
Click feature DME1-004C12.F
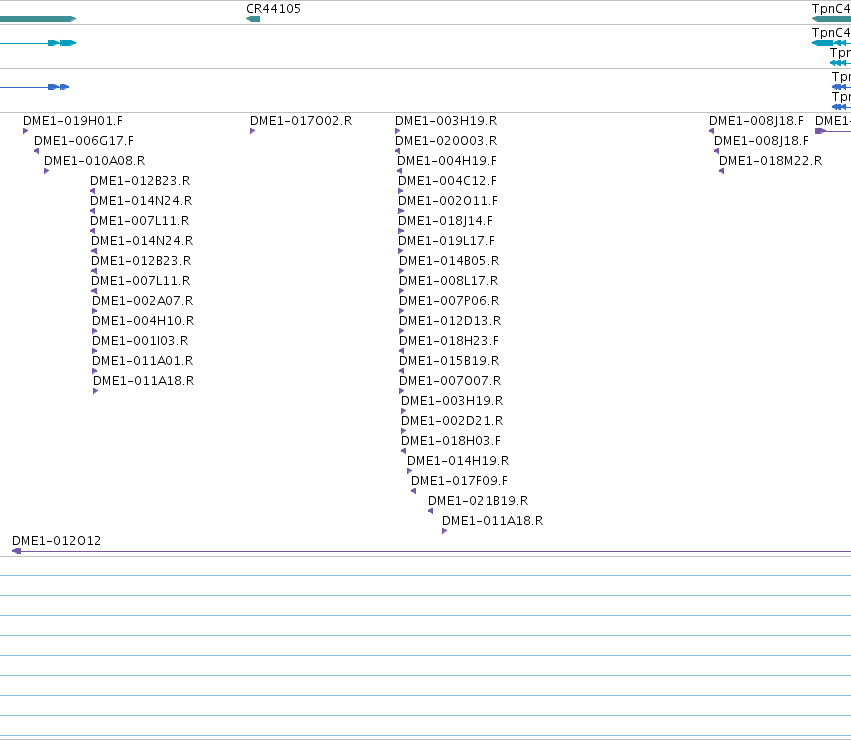447,181
